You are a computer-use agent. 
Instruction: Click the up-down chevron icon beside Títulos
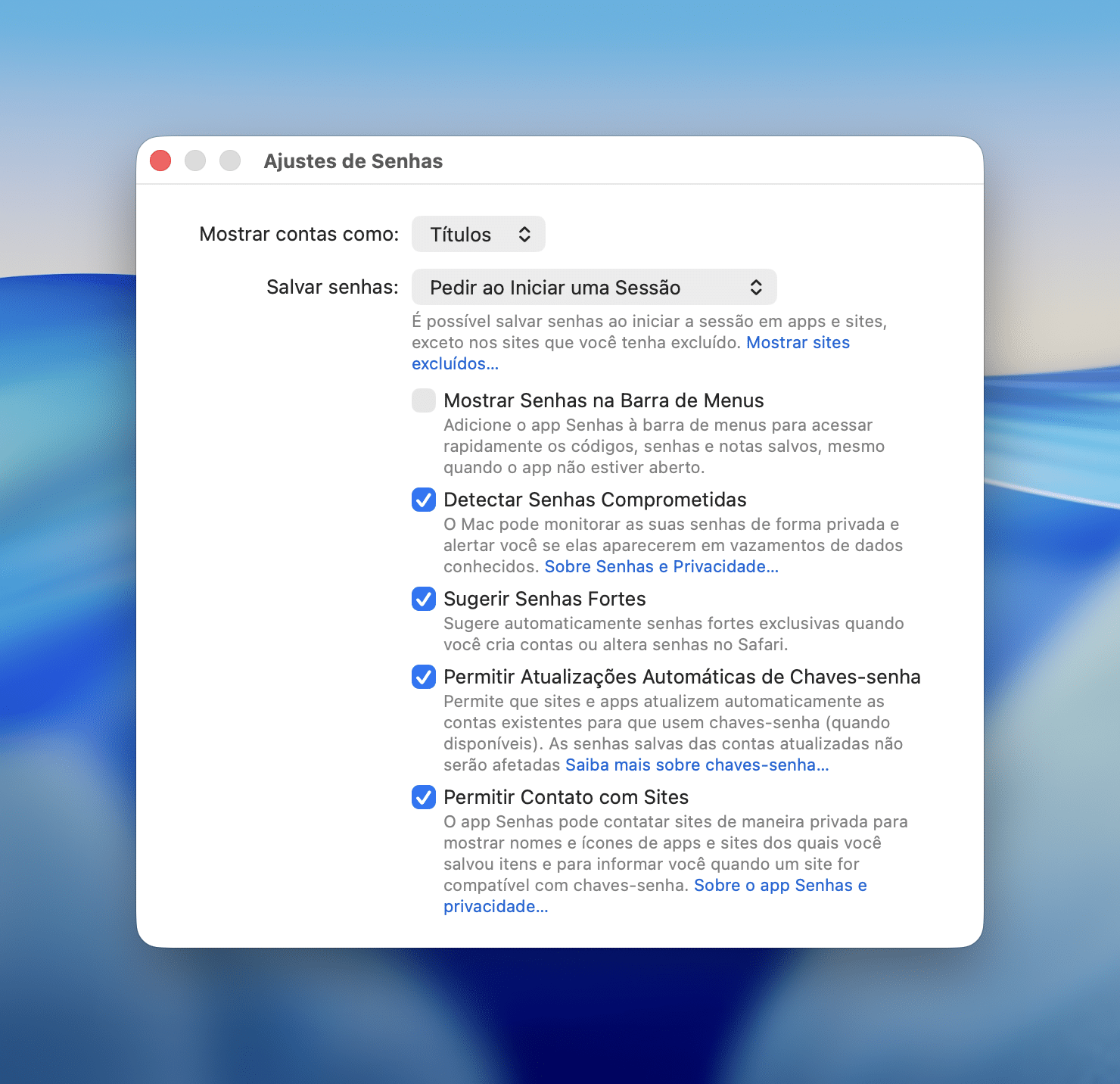coord(524,235)
